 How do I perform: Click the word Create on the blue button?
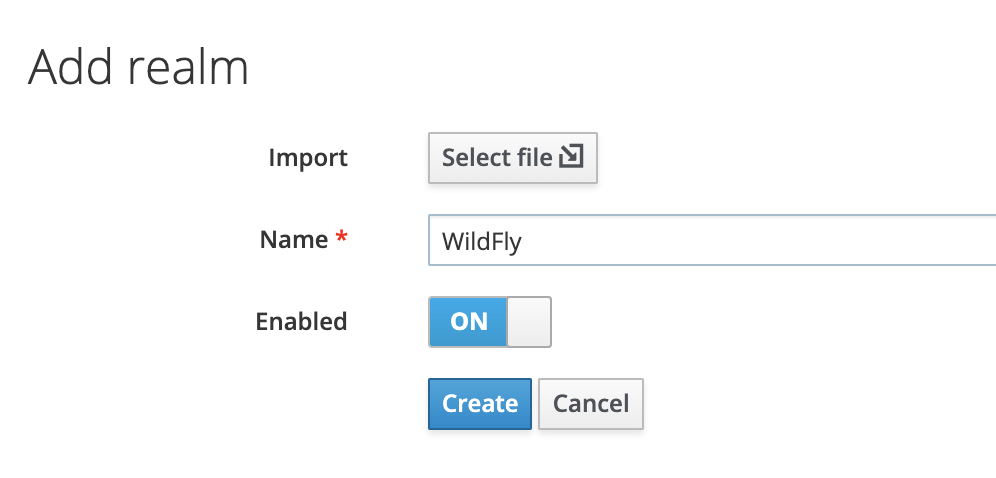click(x=480, y=404)
